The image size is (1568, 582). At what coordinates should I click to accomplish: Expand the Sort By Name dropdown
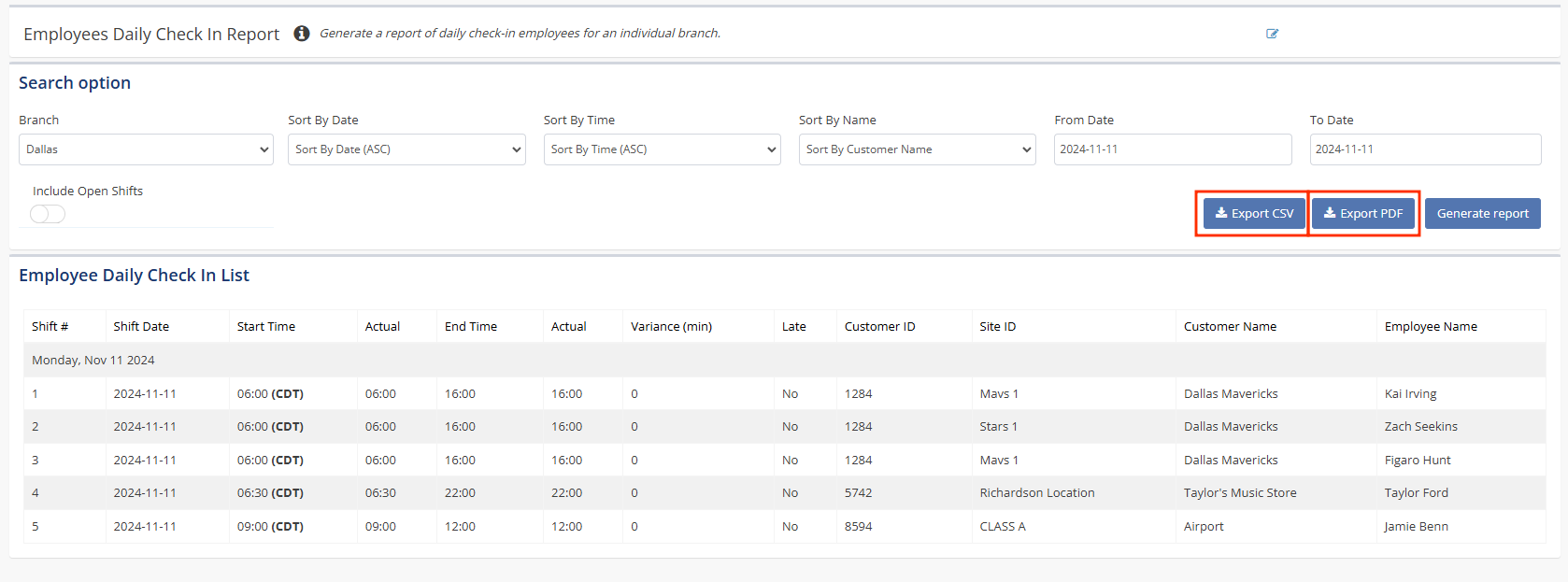coord(917,149)
